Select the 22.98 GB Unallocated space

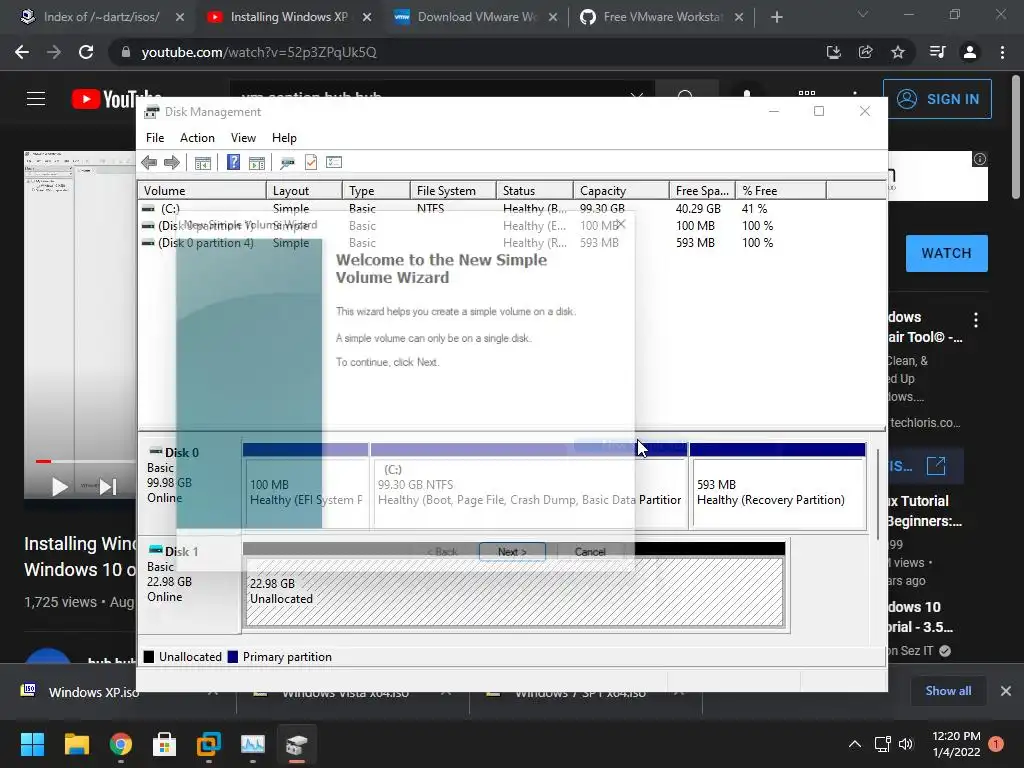514,591
